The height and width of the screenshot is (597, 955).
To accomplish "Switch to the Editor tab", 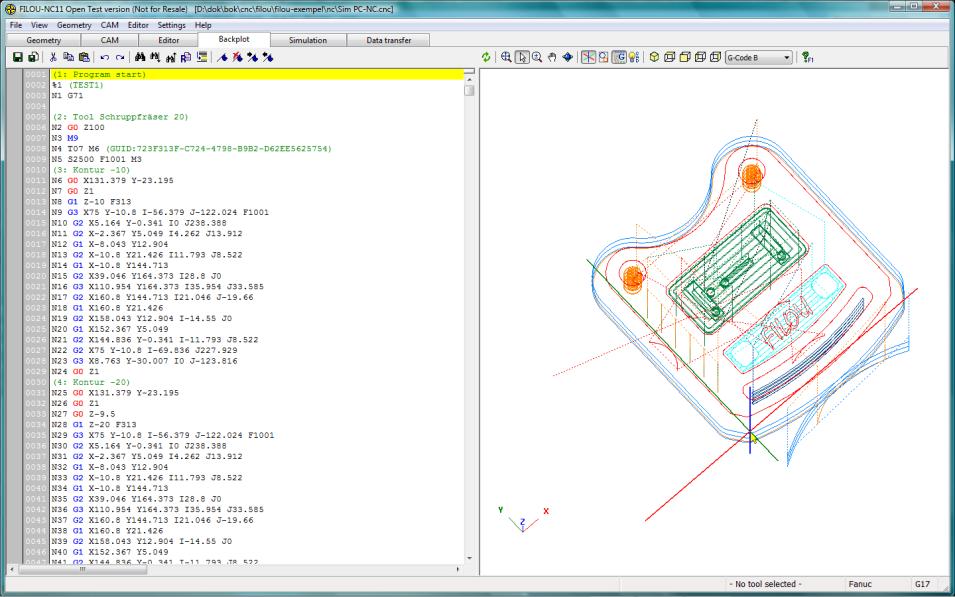I will (x=169, y=40).
